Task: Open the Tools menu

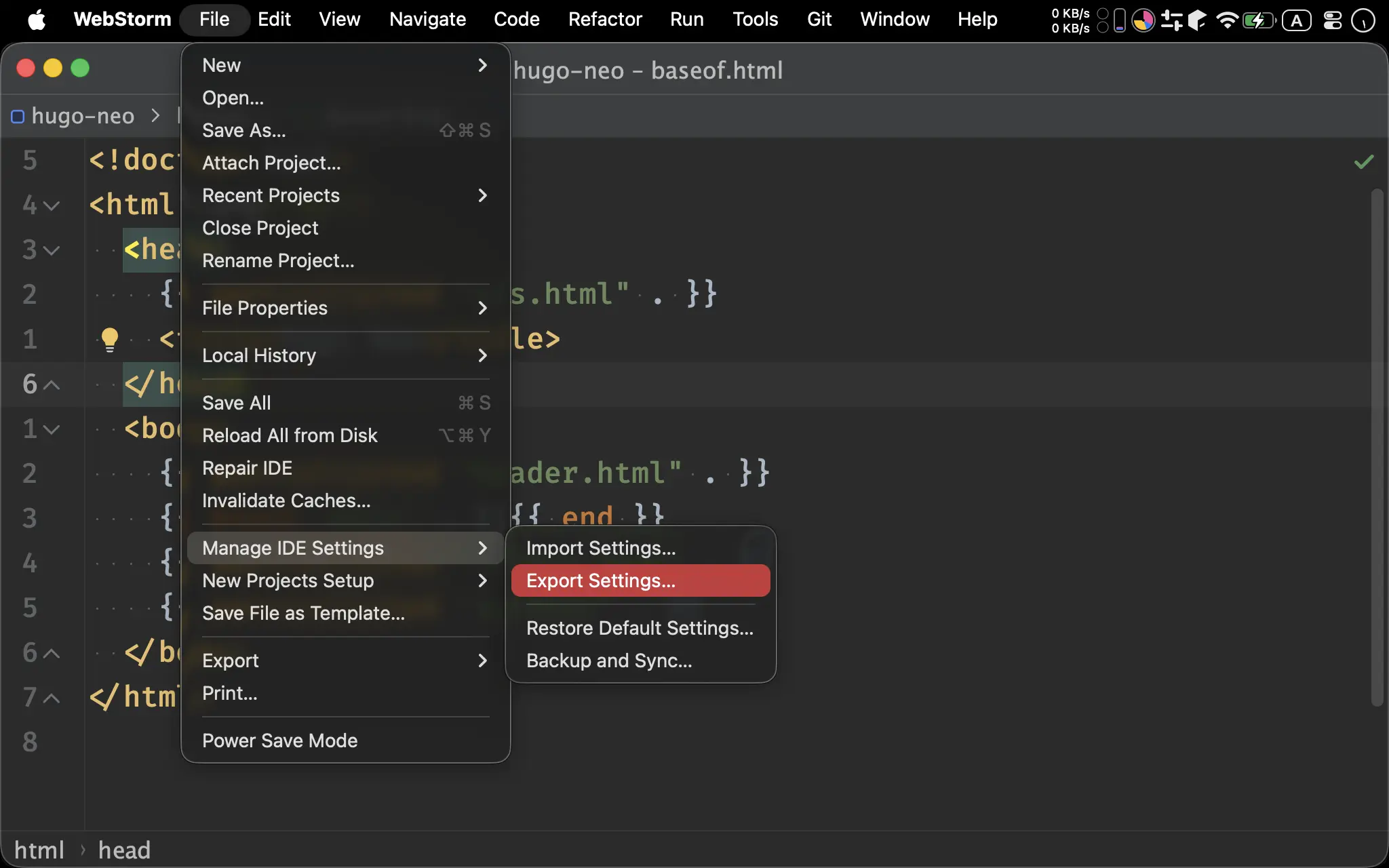Action: [x=755, y=20]
